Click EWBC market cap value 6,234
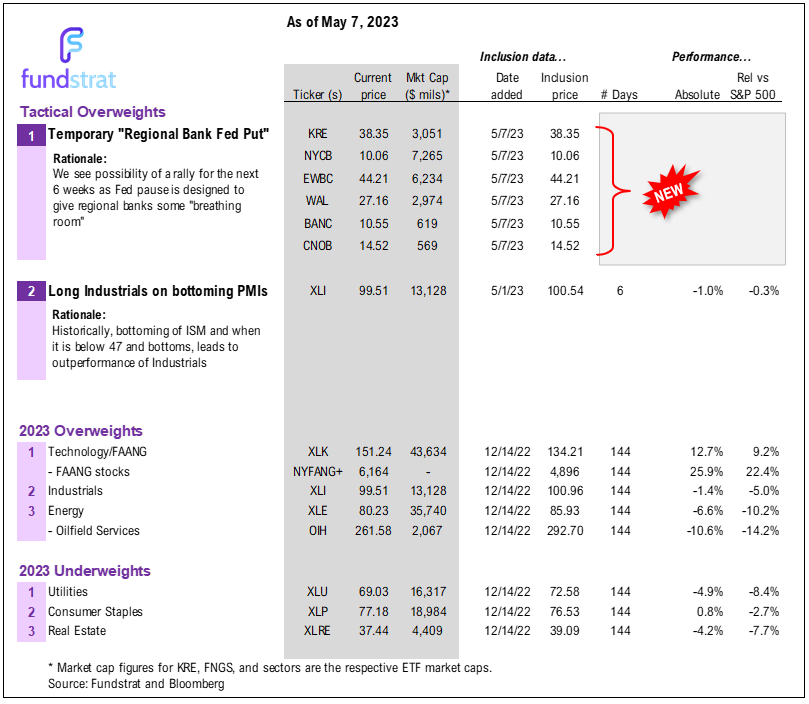Image resolution: width=809 pixels, height=704 pixels. pos(427,179)
